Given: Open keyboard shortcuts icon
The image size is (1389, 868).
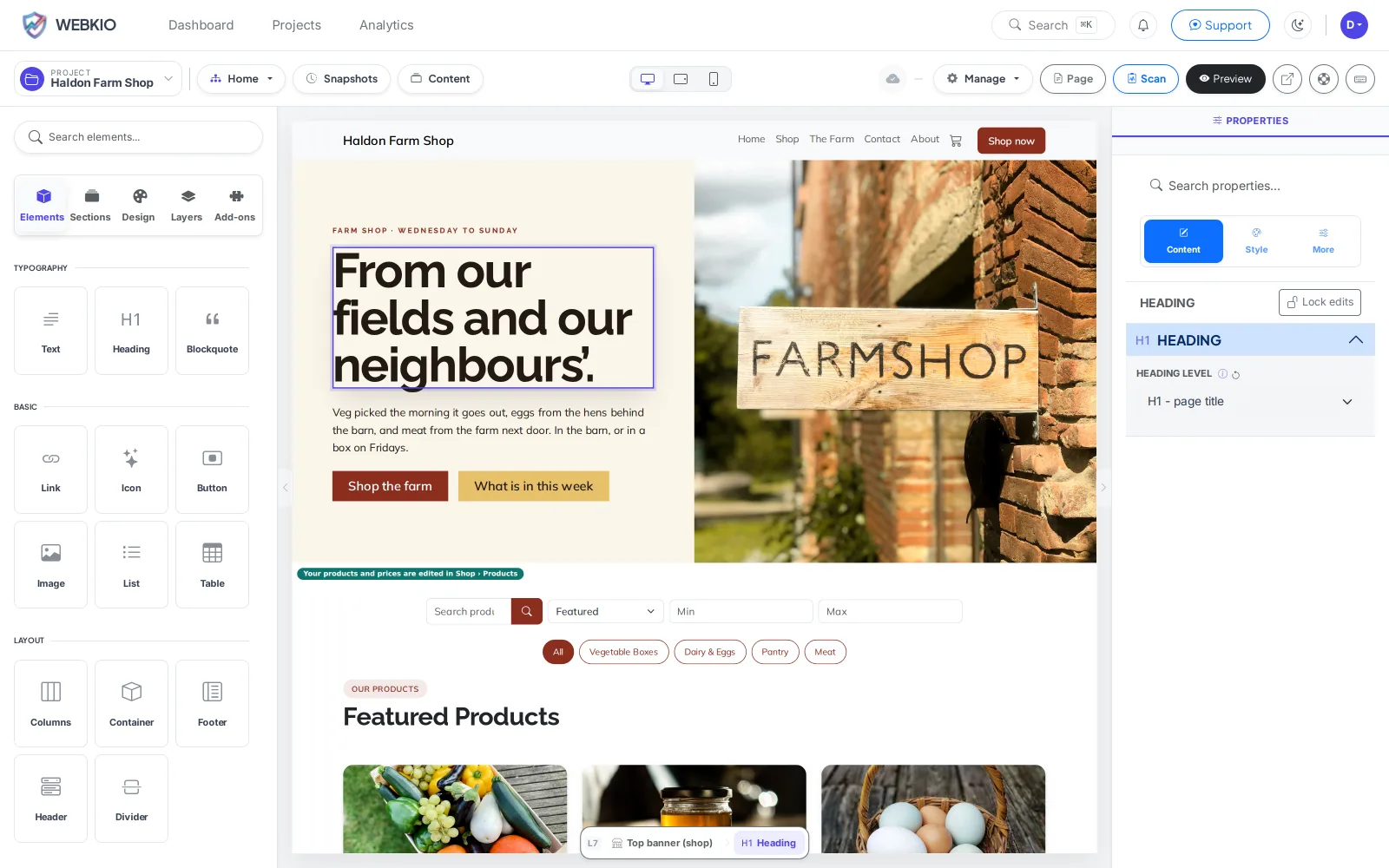Looking at the screenshot, I should coord(1360,79).
